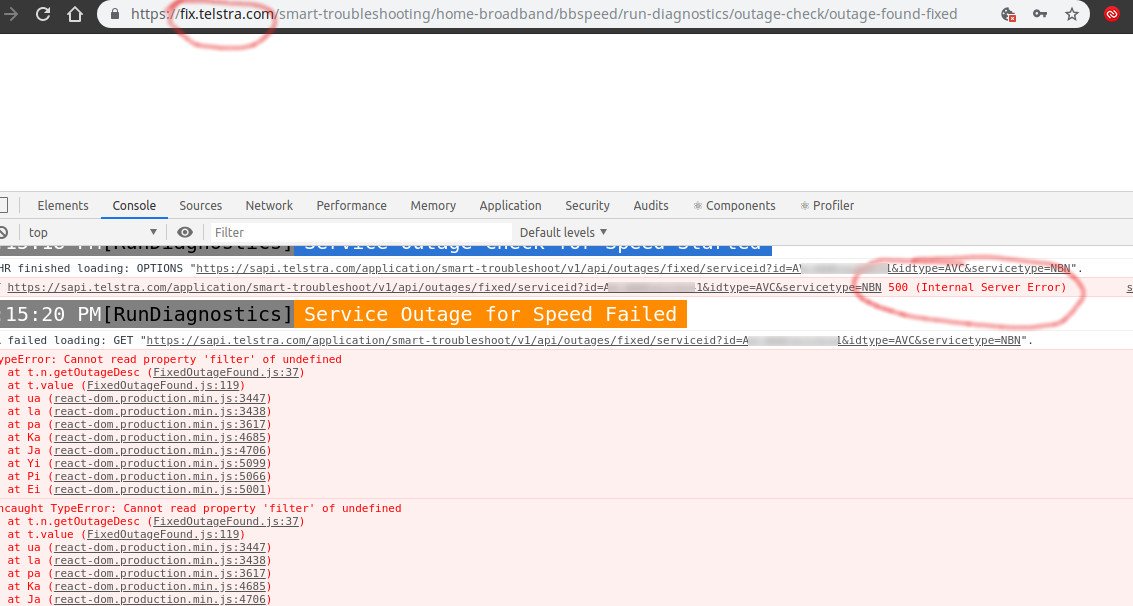Open FixedOutageFound.js:37 in first TypeError stack

[225, 372]
